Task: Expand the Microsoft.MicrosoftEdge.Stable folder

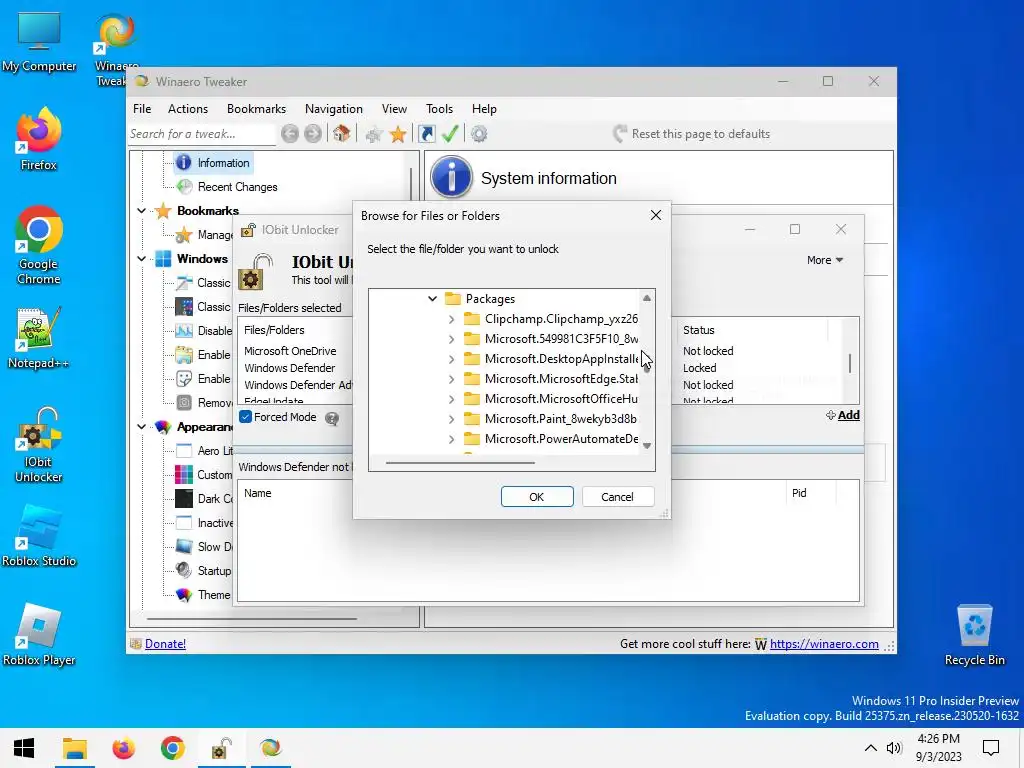Action: [x=451, y=379]
